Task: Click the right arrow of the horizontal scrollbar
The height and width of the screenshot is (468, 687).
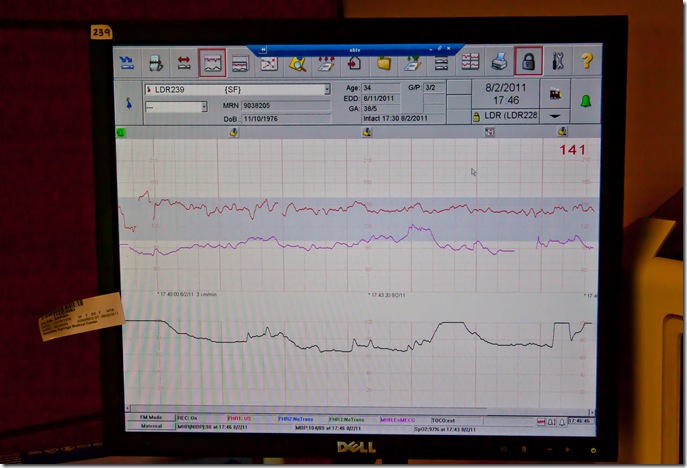Action: pyautogui.click(x=591, y=412)
